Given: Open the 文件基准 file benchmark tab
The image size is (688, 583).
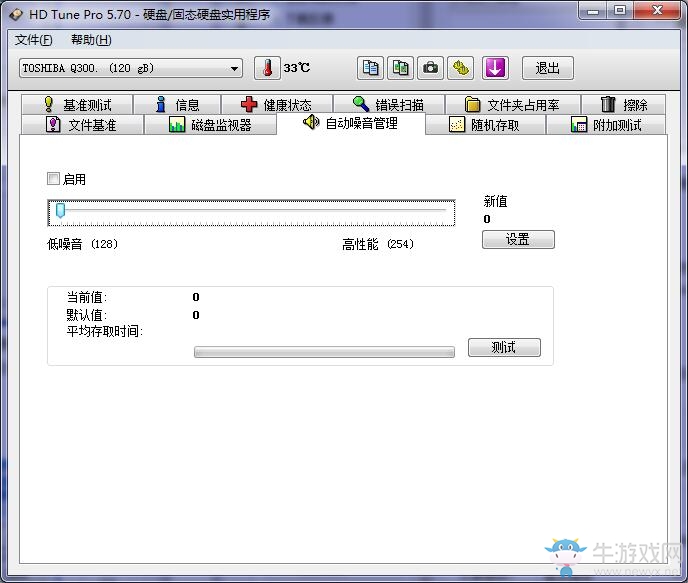Looking at the screenshot, I should point(82,125).
